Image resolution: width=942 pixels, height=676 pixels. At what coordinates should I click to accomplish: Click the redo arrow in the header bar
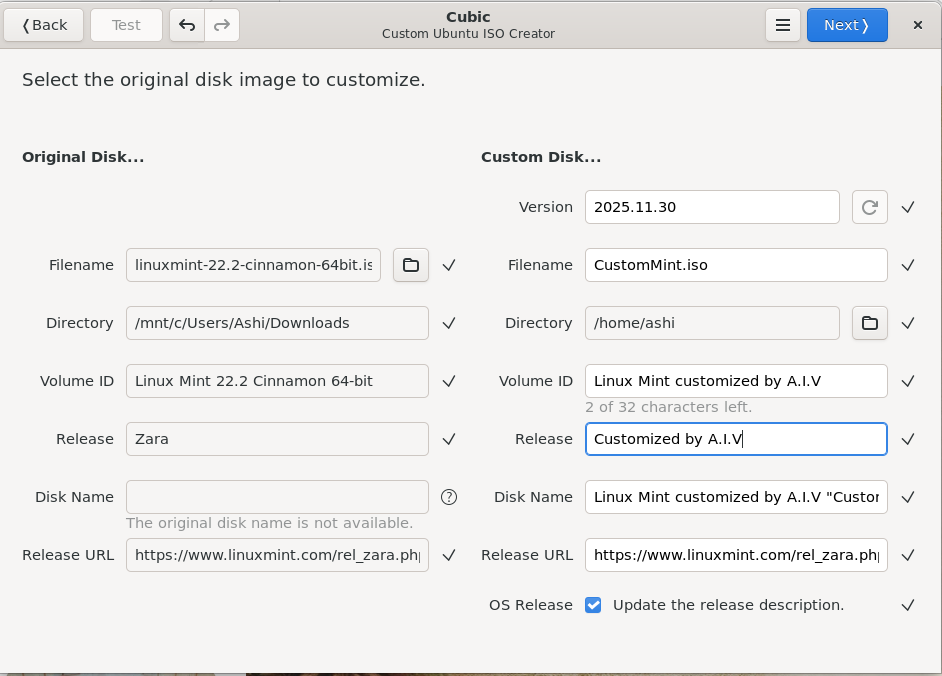(222, 25)
